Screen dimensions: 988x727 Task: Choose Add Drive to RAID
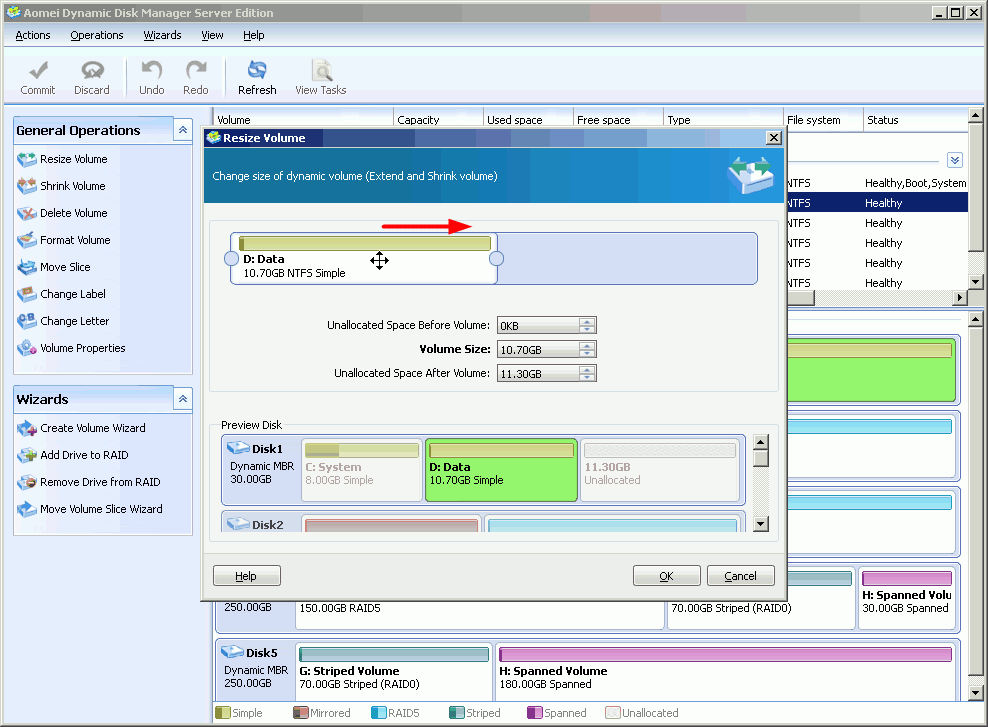point(84,455)
